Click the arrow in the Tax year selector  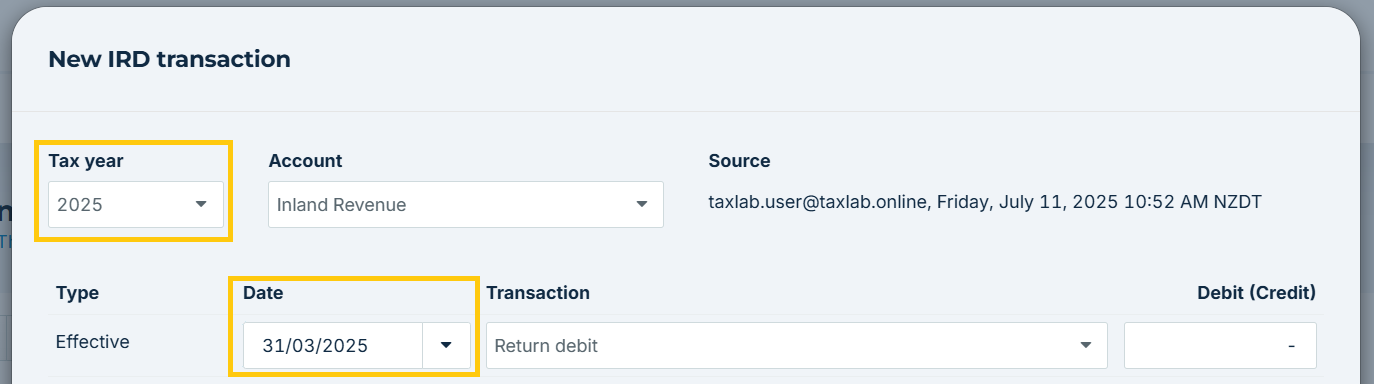coord(201,204)
